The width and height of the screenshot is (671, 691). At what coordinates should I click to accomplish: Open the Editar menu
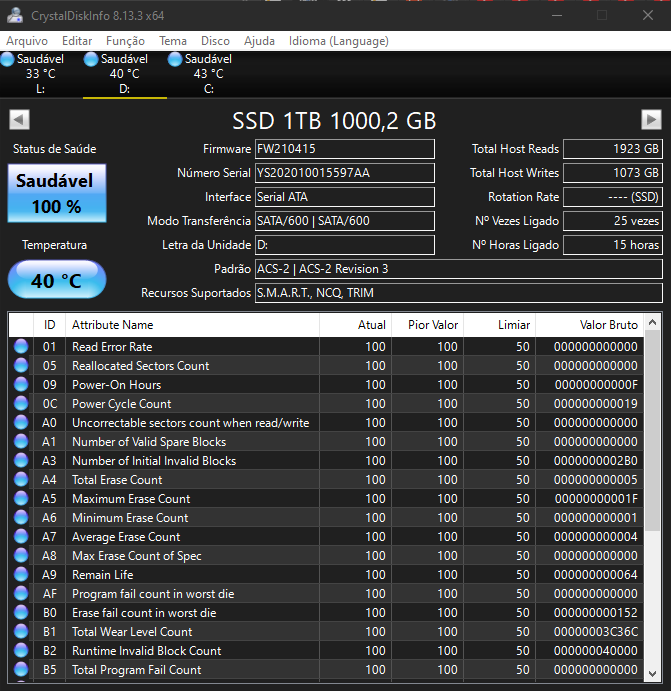(77, 41)
